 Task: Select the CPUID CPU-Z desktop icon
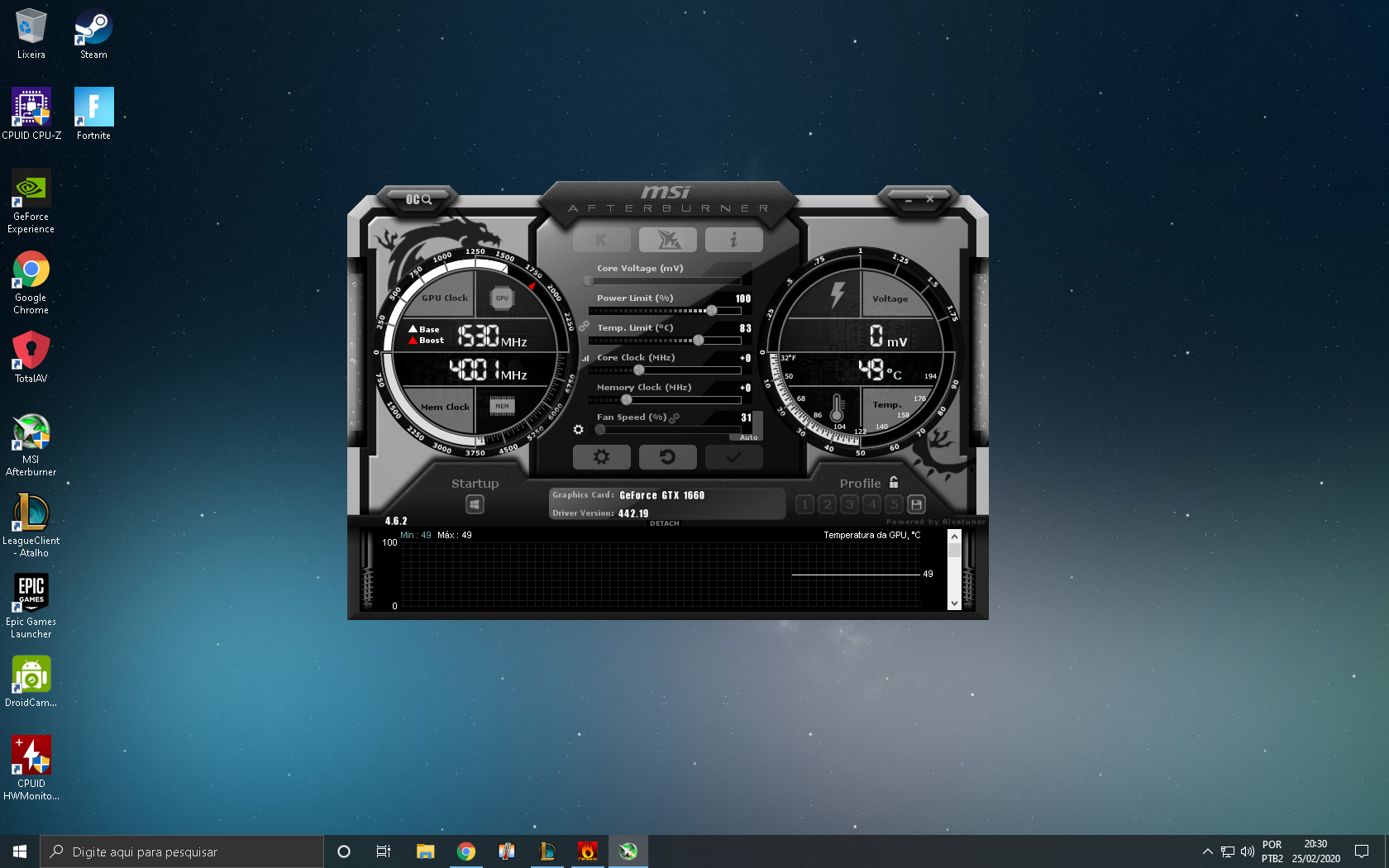coord(31,114)
